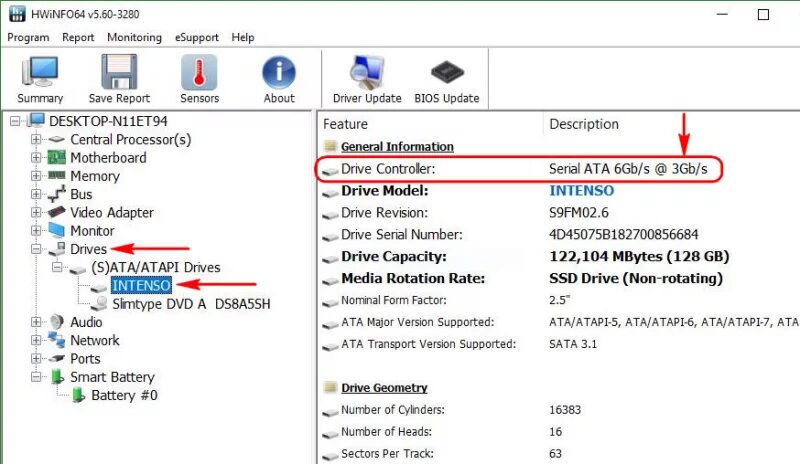Select ATA Major Version Supported row

(559, 322)
